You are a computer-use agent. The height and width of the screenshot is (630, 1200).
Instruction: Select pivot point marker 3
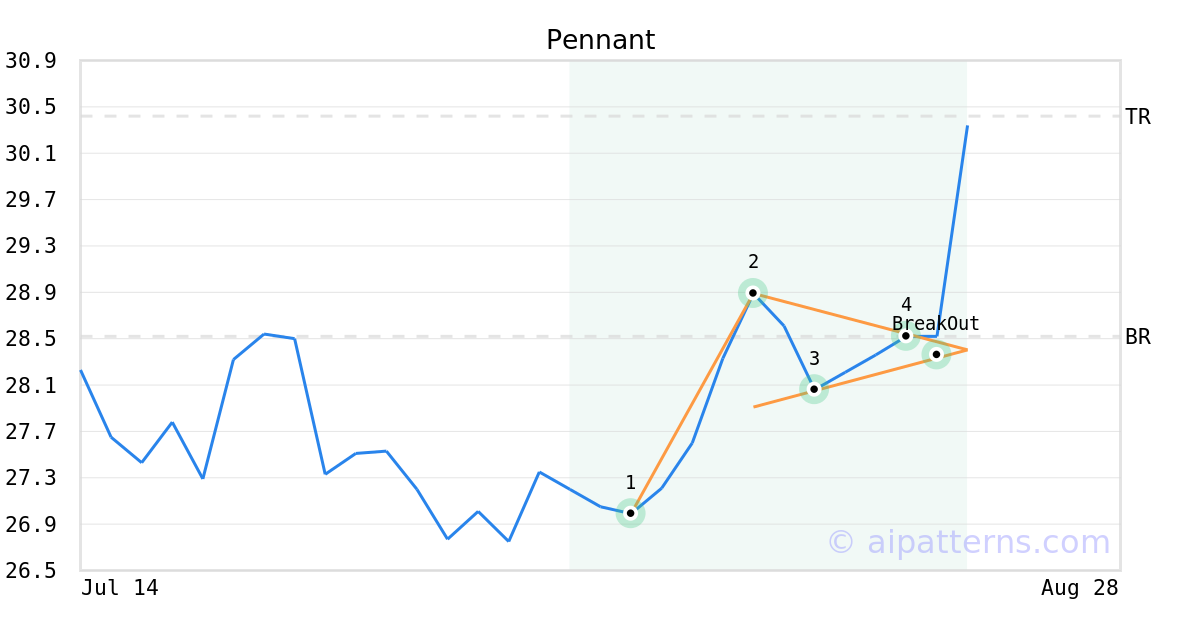814,389
